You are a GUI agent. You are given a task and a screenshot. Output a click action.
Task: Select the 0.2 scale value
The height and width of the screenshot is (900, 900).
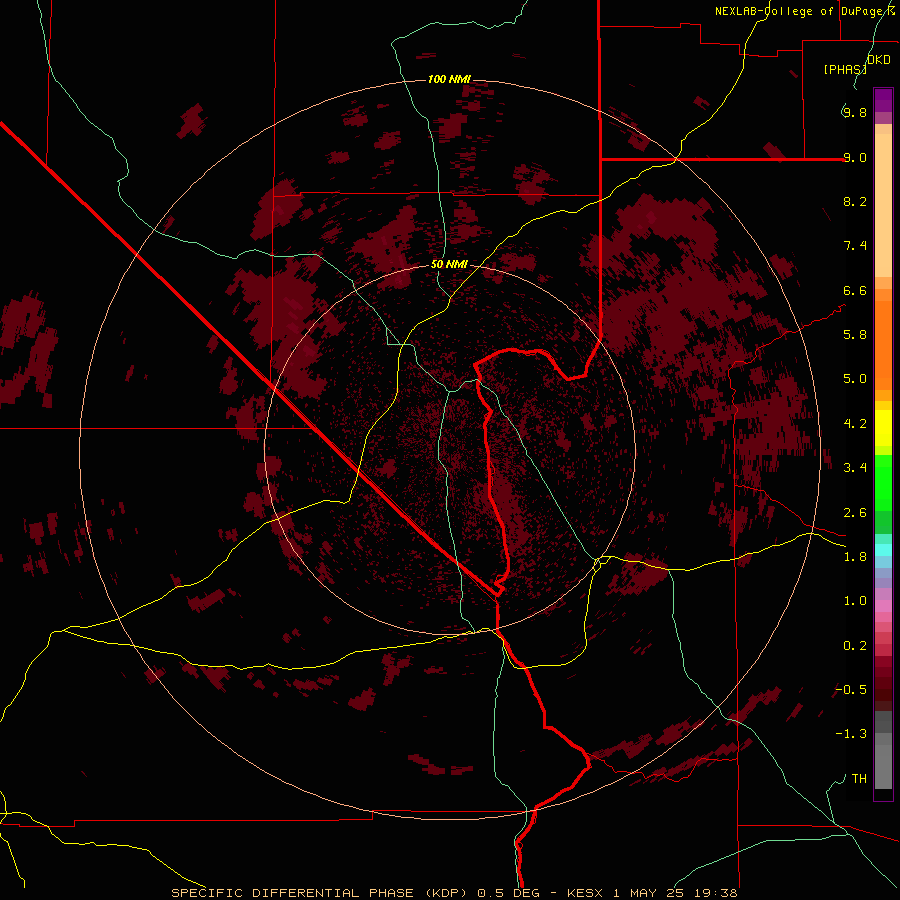(855, 646)
